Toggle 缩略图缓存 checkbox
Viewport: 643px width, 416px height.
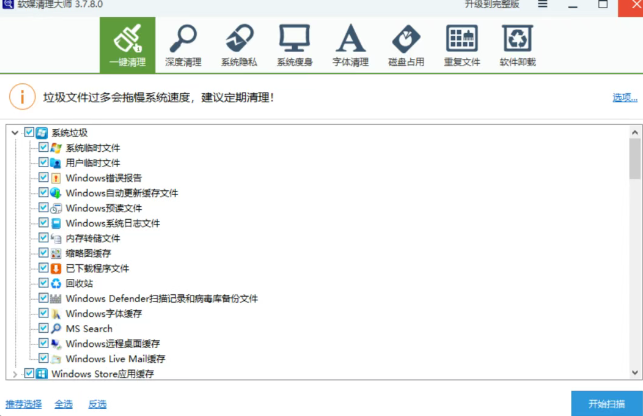tap(43, 252)
